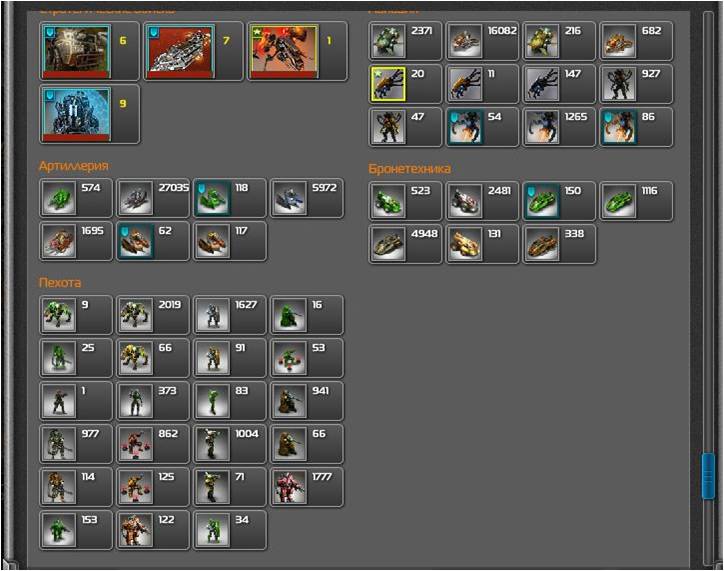Click the Бронетехника section header

pyautogui.click(x=409, y=169)
